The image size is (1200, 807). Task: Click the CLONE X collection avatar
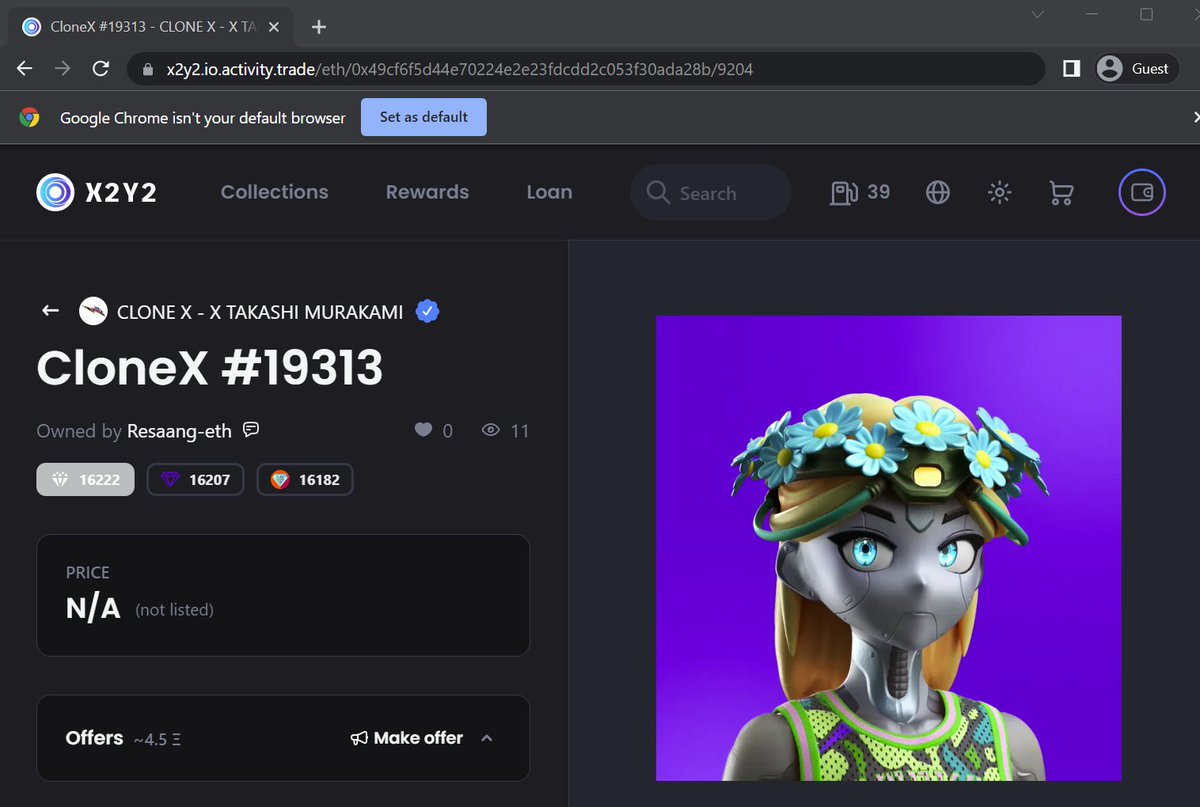point(93,311)
